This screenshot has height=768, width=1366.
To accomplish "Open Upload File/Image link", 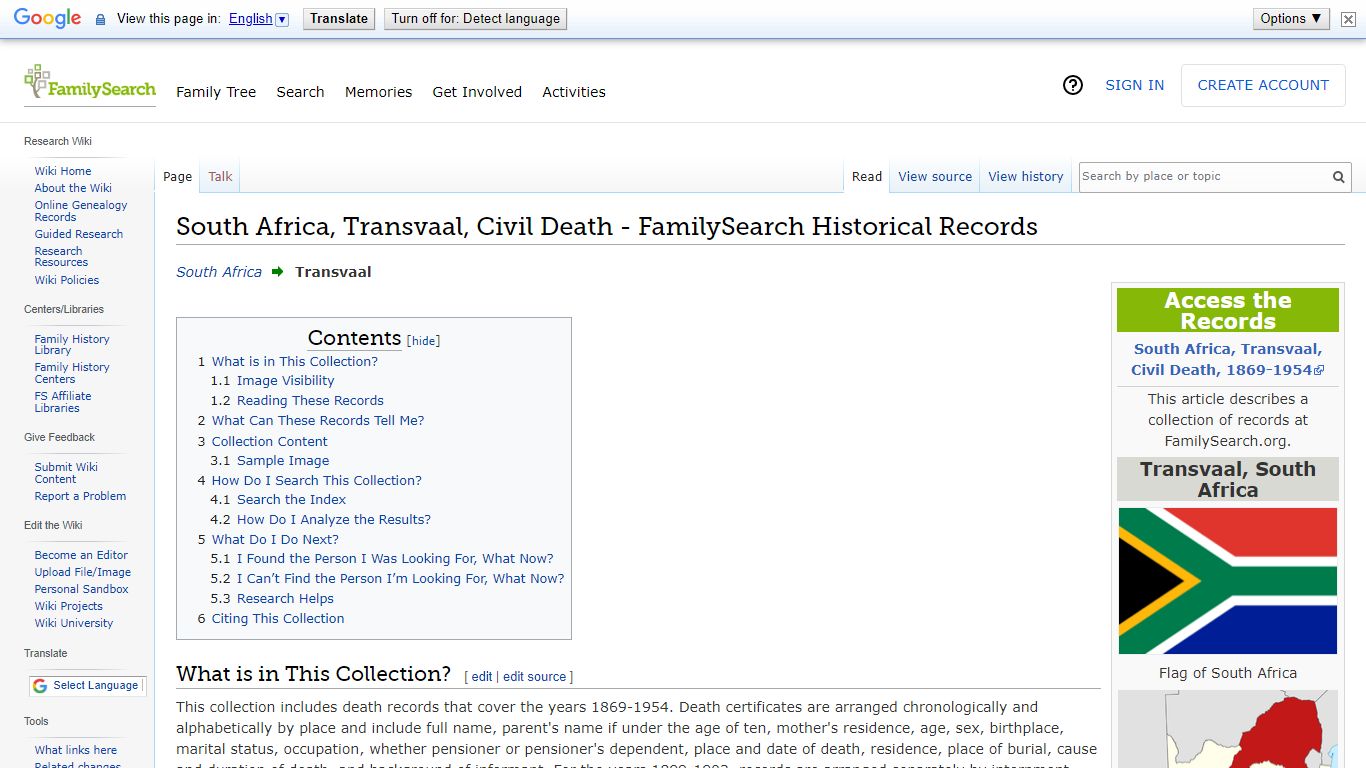I will pos(83,572).
